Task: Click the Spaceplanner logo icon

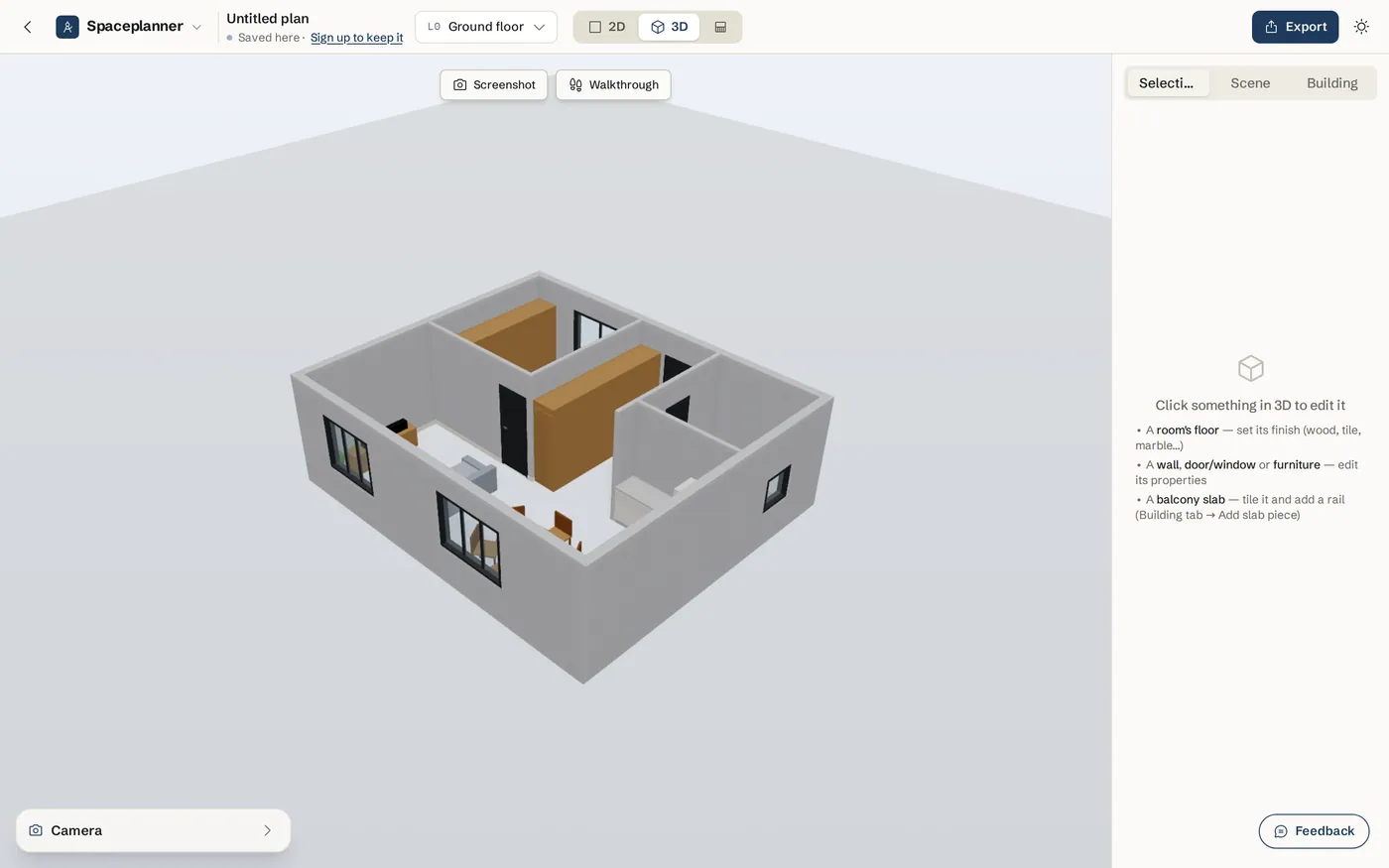Action: (x=67, y=27)
